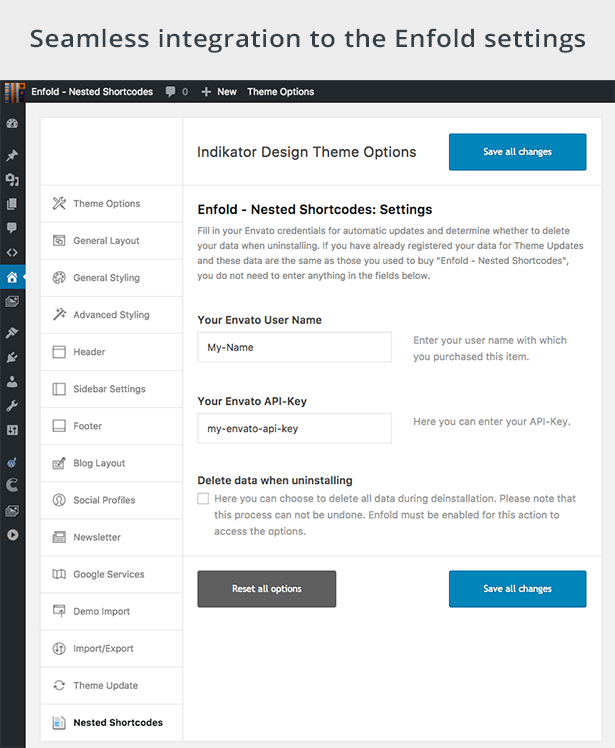
Task: Go to the Blog Layout tab
Action: coord(112,463)
